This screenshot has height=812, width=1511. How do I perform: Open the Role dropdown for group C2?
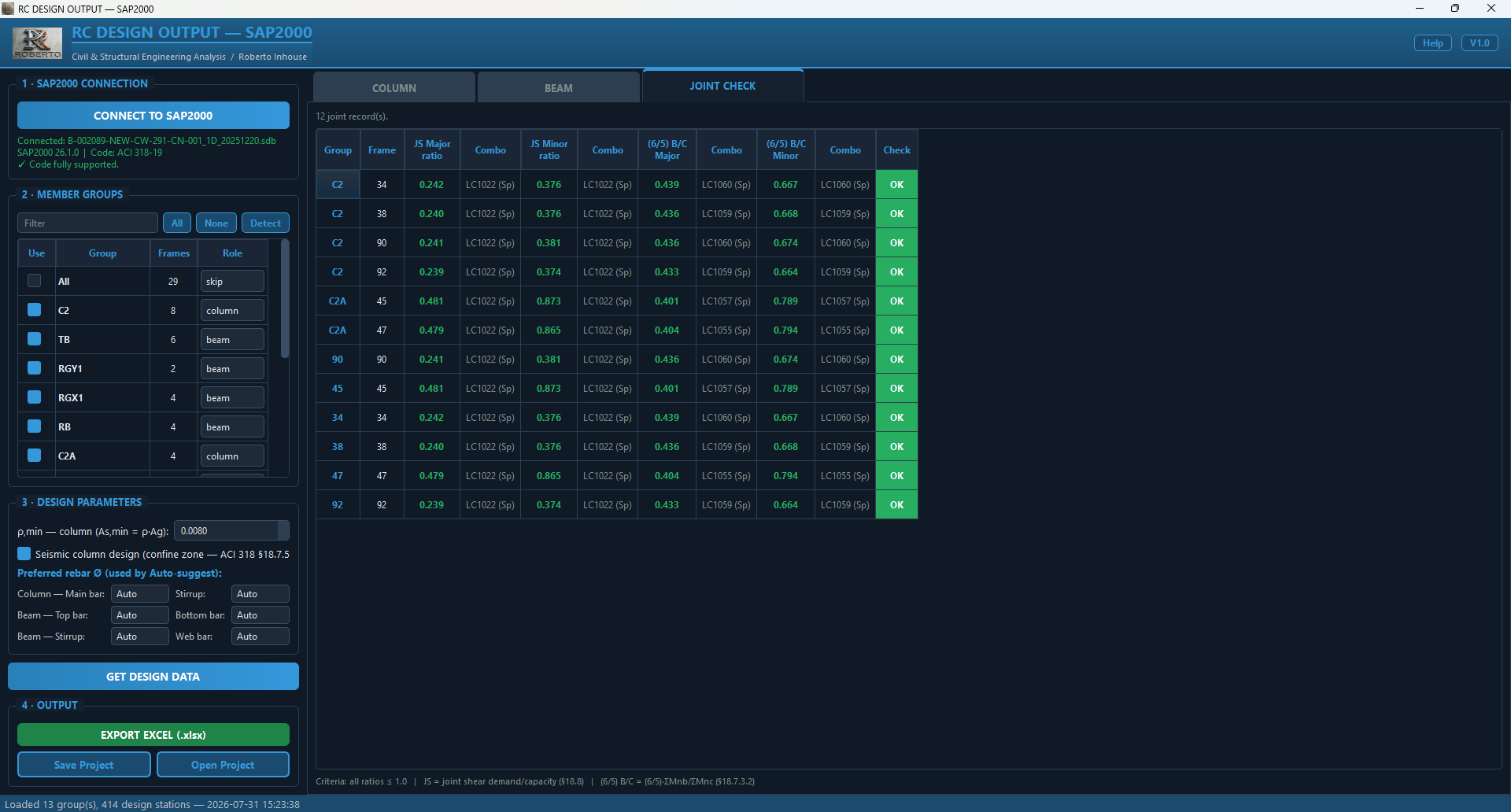pyautogui.click(x=232, y=311)
